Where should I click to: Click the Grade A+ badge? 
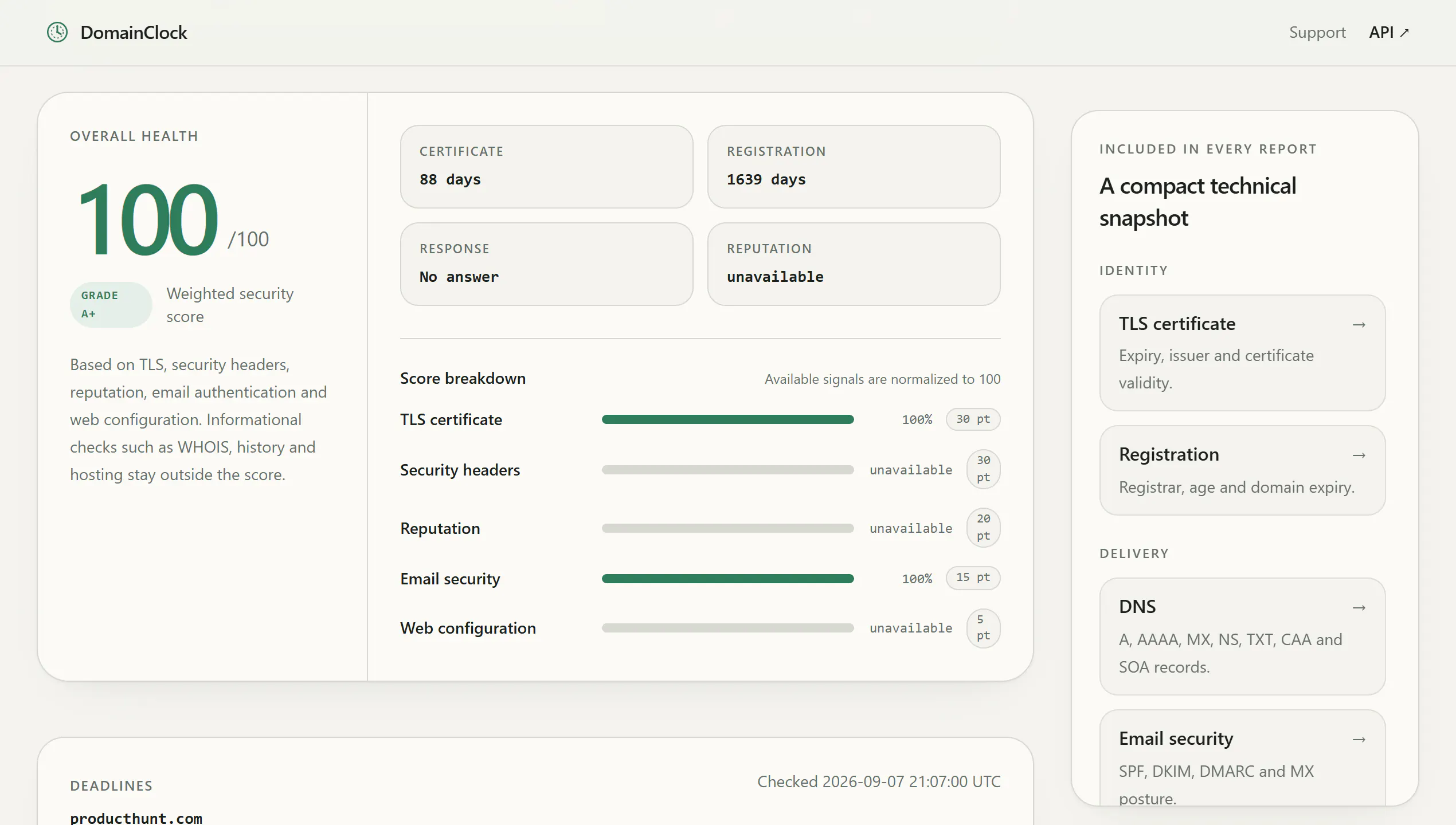click(x=111, y=305)
